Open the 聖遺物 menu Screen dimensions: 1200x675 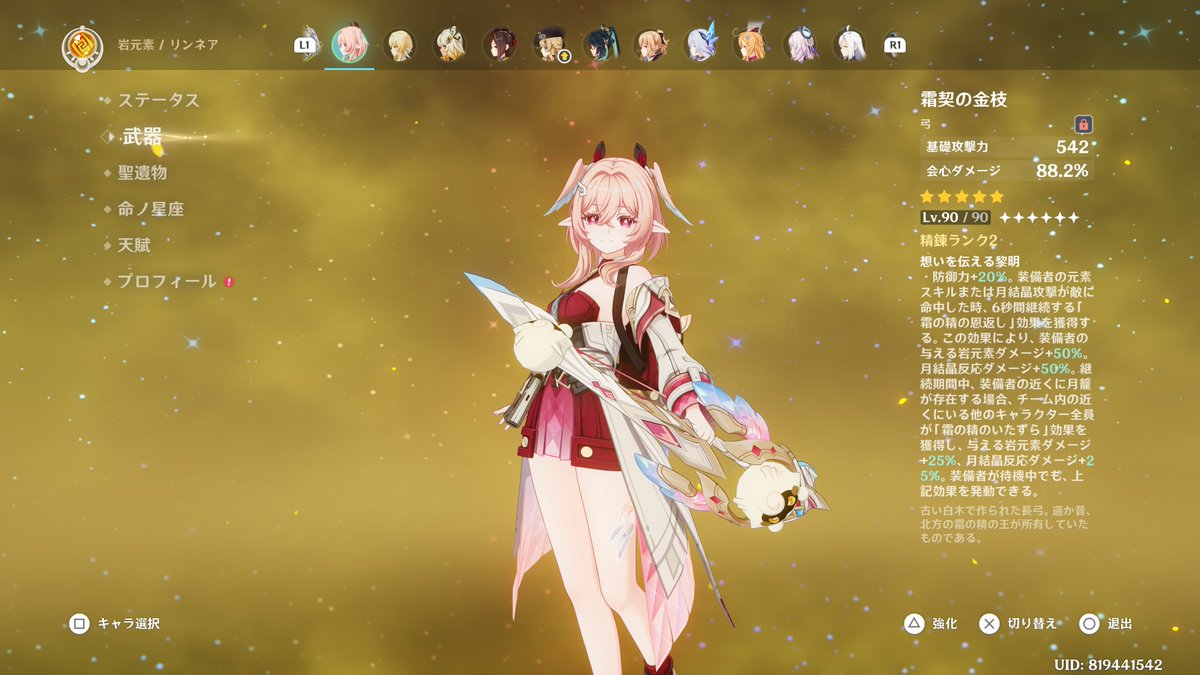[x=141, y=173]
